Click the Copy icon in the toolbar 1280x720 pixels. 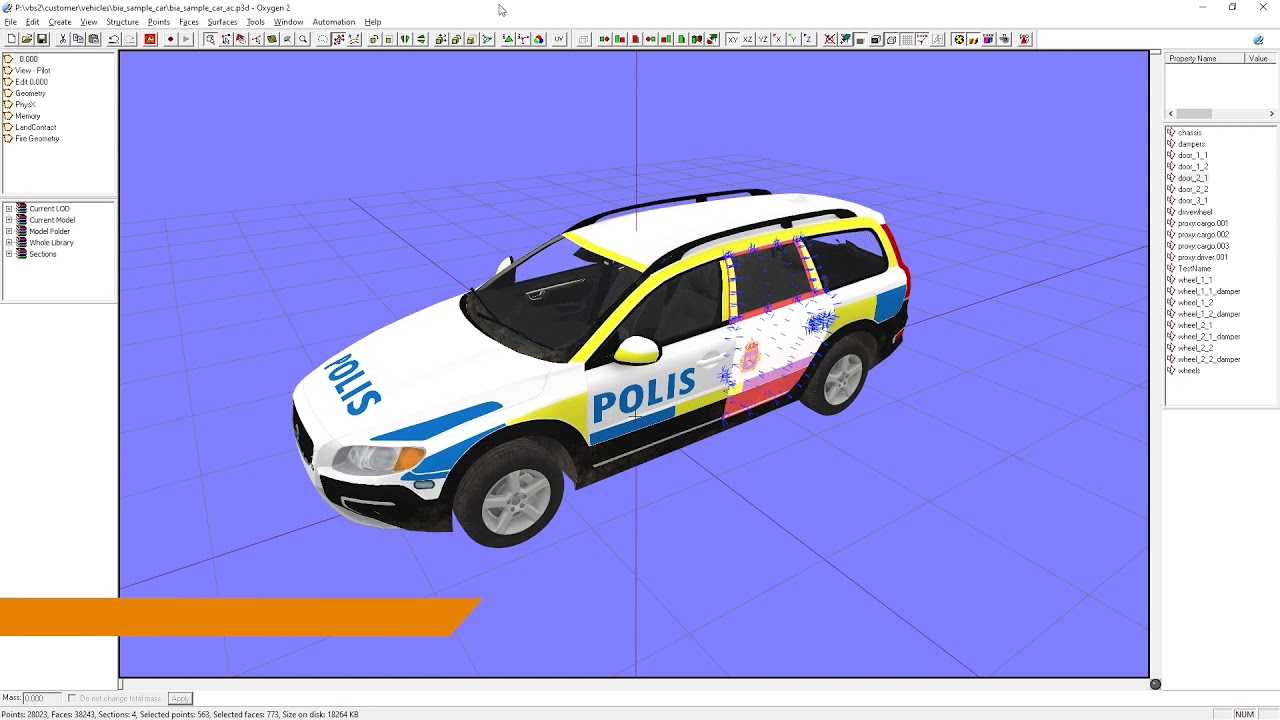[78, 39]
